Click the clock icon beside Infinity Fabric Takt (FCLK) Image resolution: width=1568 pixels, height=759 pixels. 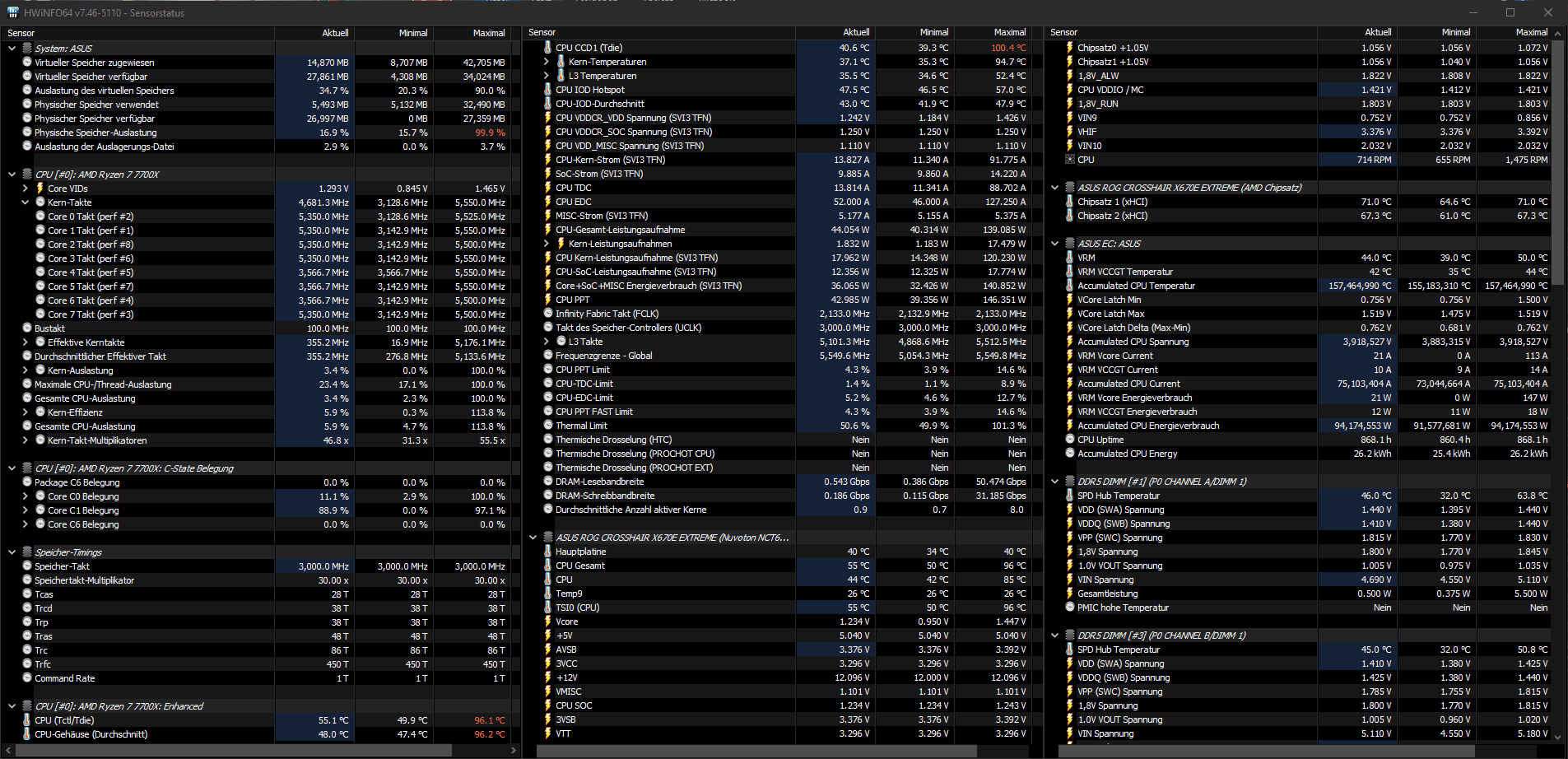coord(547,314)
